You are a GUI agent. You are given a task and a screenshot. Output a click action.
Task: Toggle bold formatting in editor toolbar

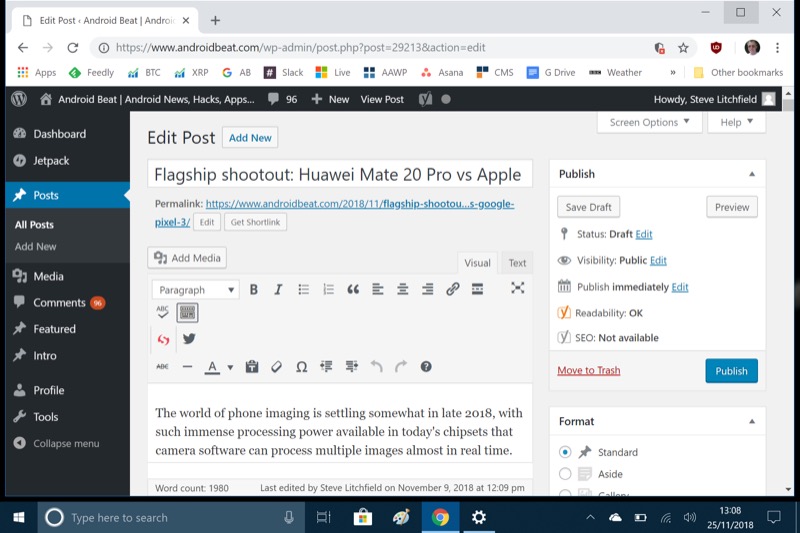pyautogui.click(x=253, y=290)
